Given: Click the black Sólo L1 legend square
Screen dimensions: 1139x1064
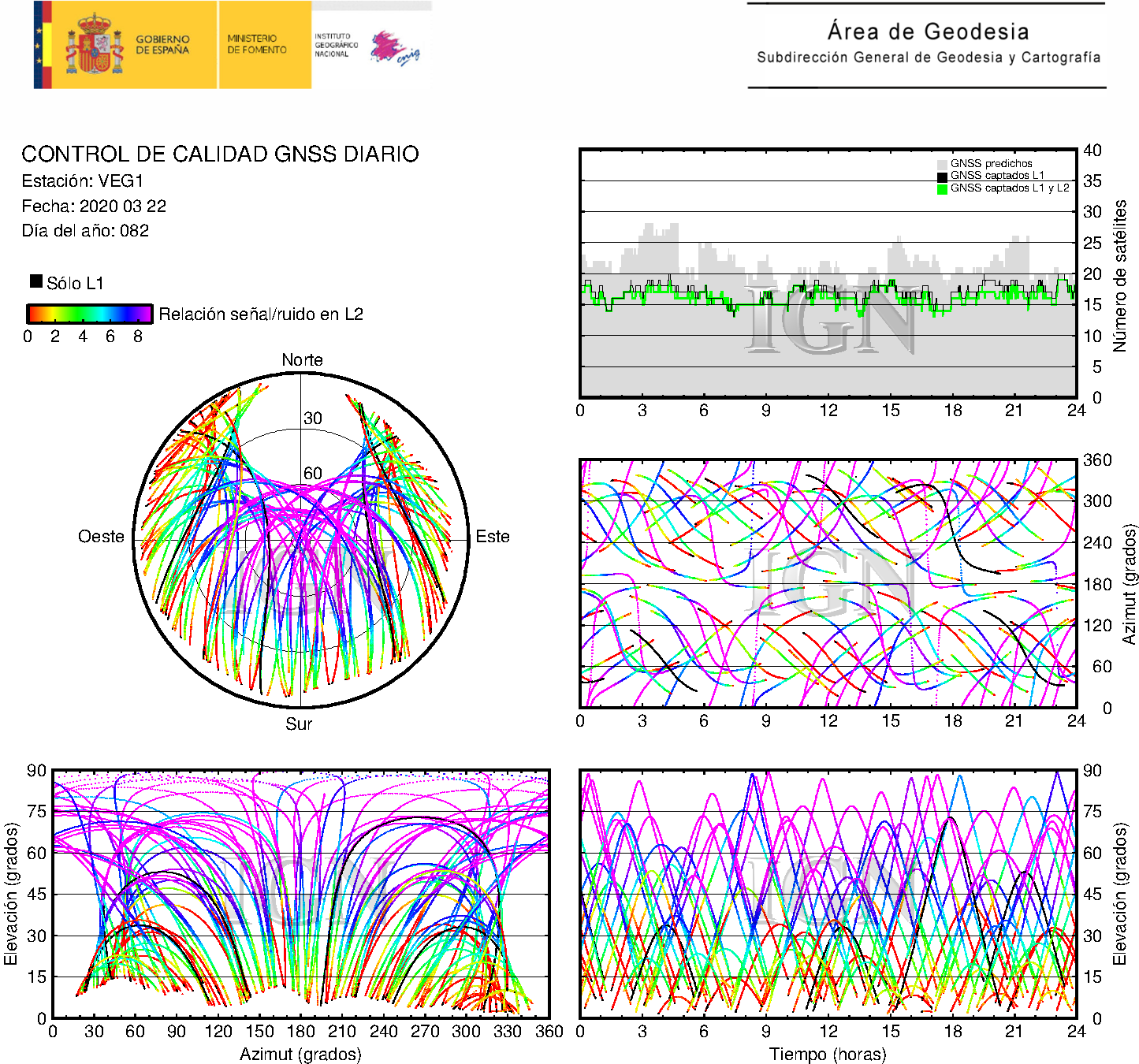Looking at the screenshot, I should pyautogui.click(x=36, y=281).
